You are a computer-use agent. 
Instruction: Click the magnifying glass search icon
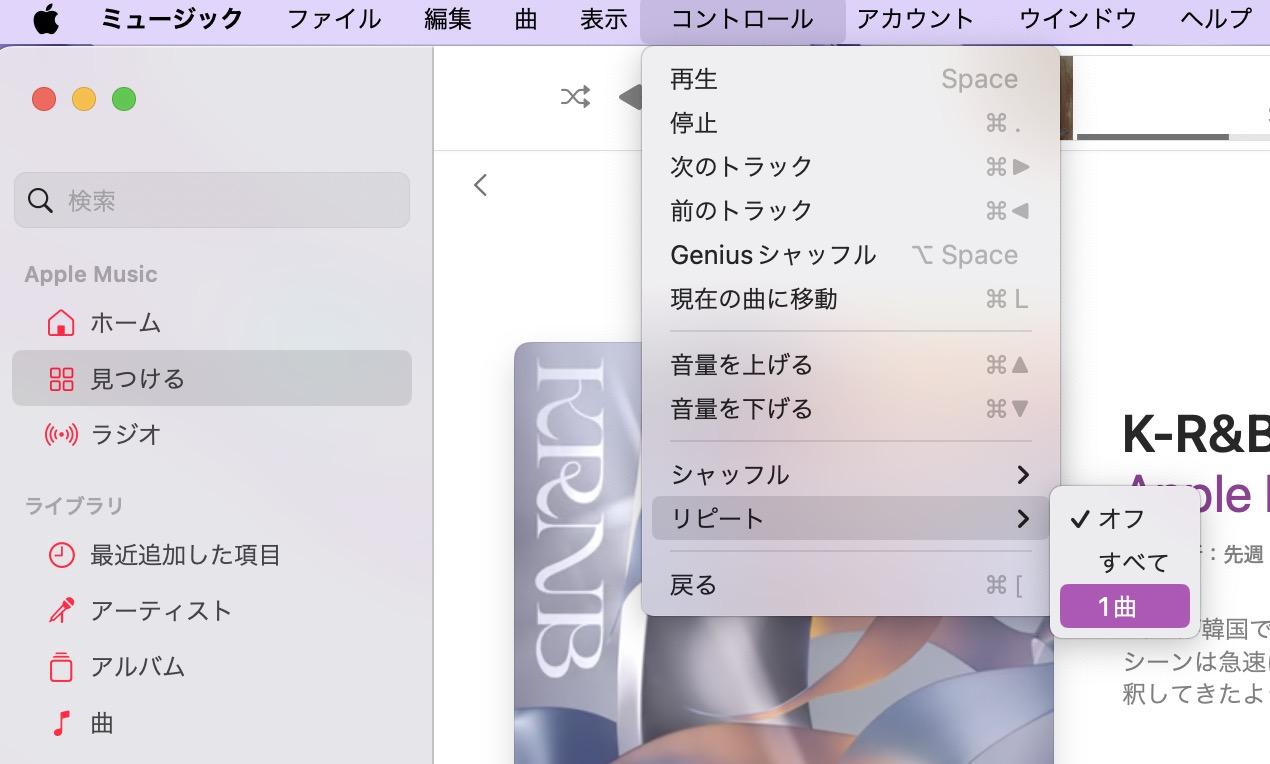[41, 200]
